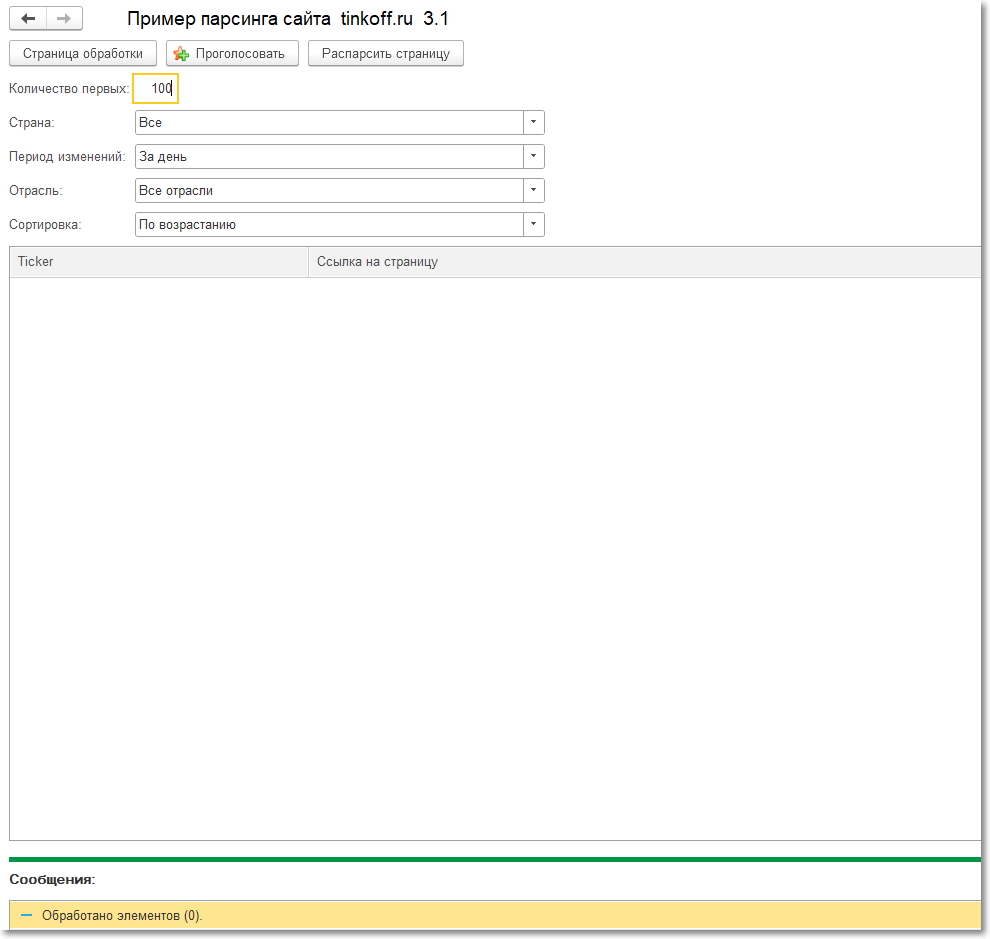990x939 pixels.
Task: Expand the Сортировка dropdown arrow
Action: (x=534, y=225)
